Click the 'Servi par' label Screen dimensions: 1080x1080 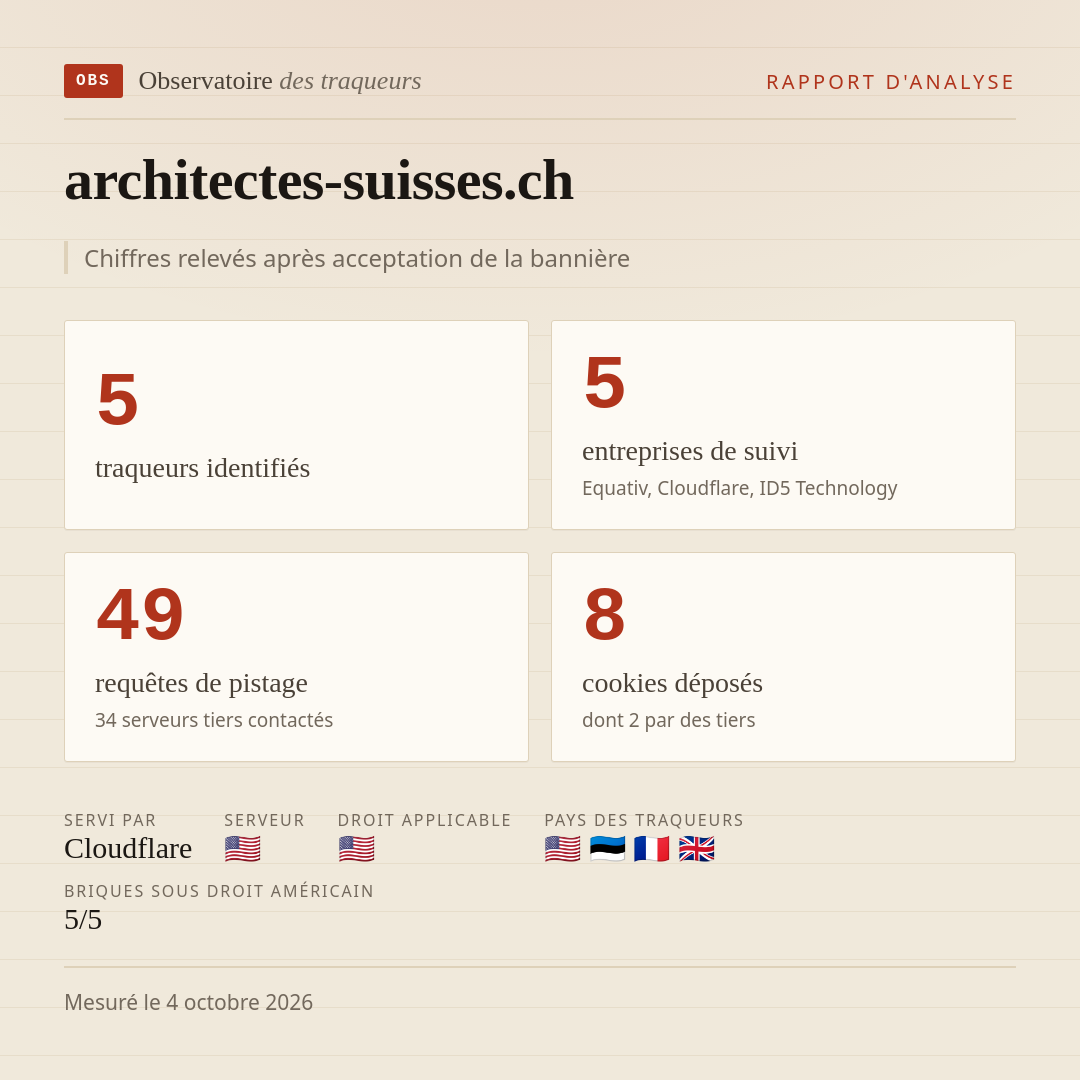[110, 820]
